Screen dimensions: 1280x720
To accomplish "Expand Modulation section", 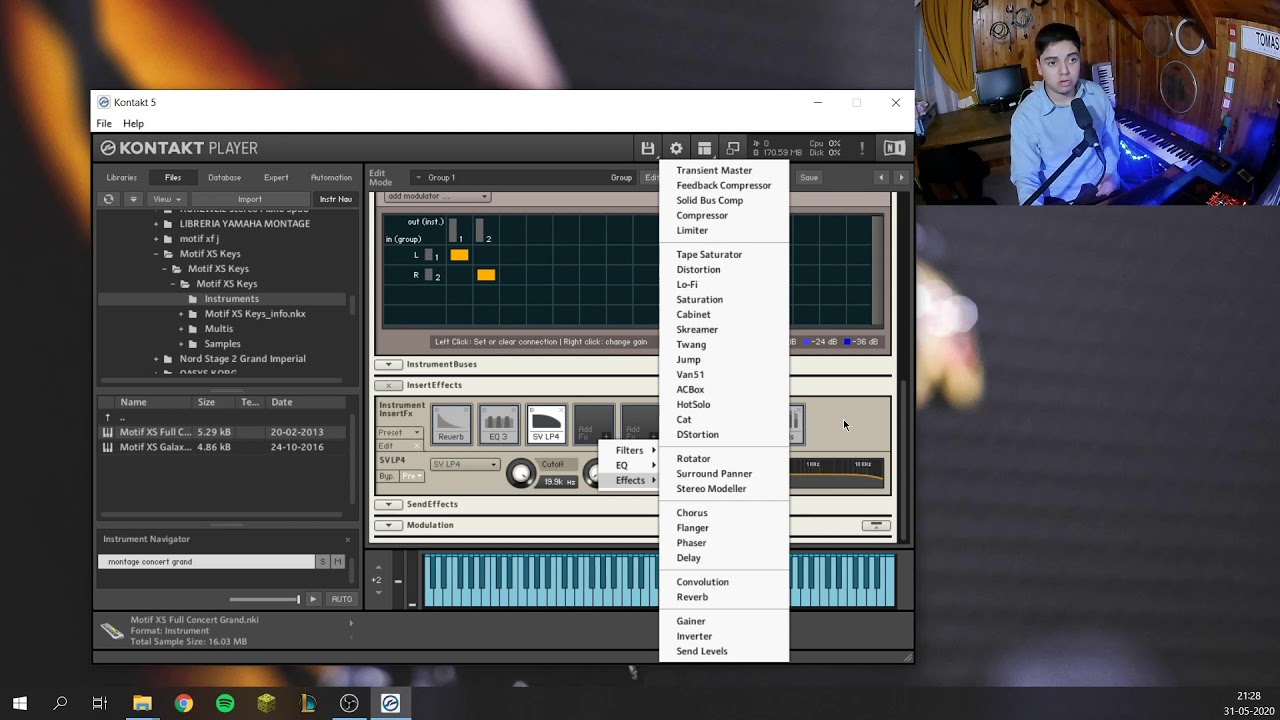I will pos(388,525).
